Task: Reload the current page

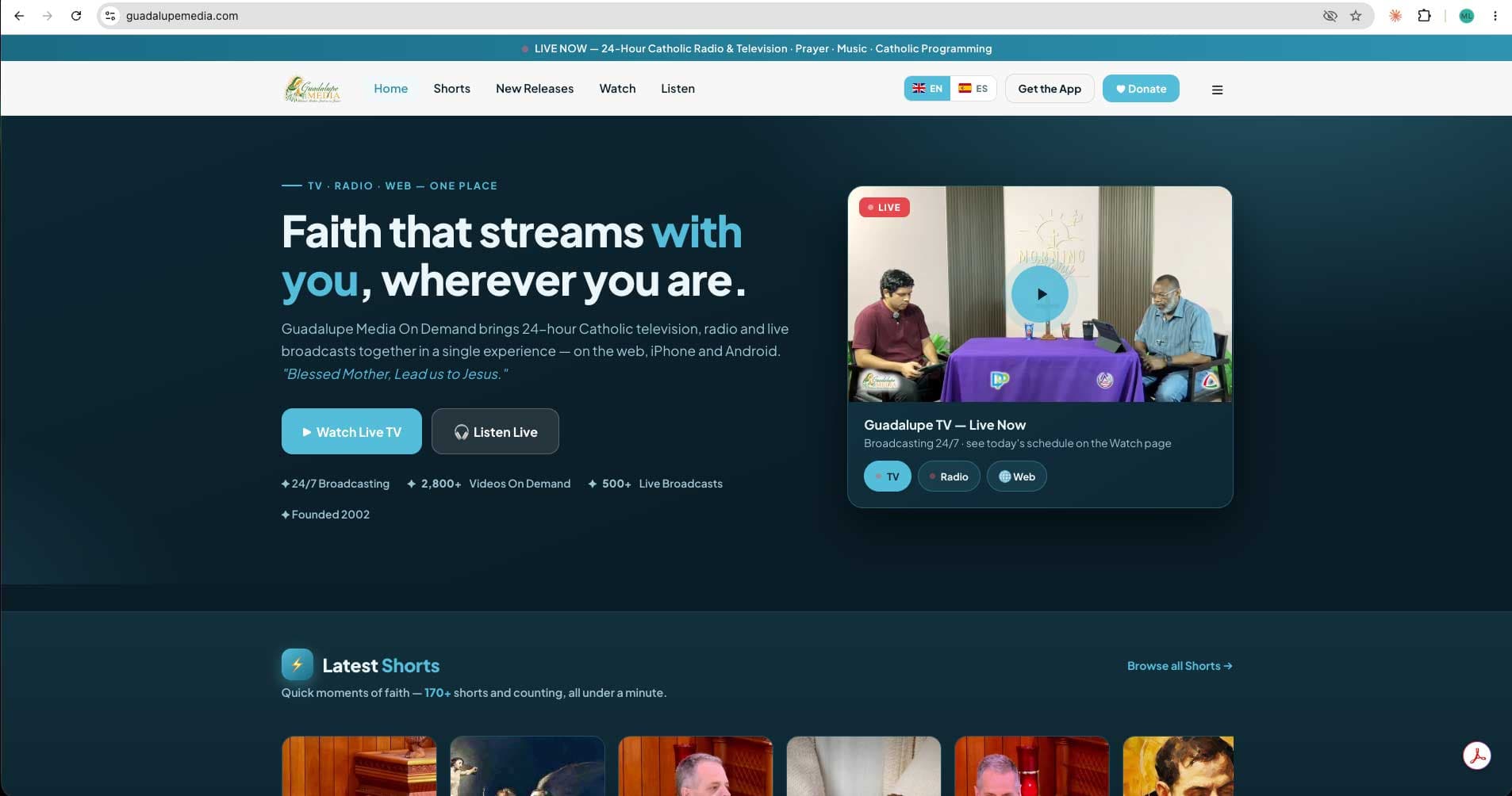Action: tap(76, 16)
